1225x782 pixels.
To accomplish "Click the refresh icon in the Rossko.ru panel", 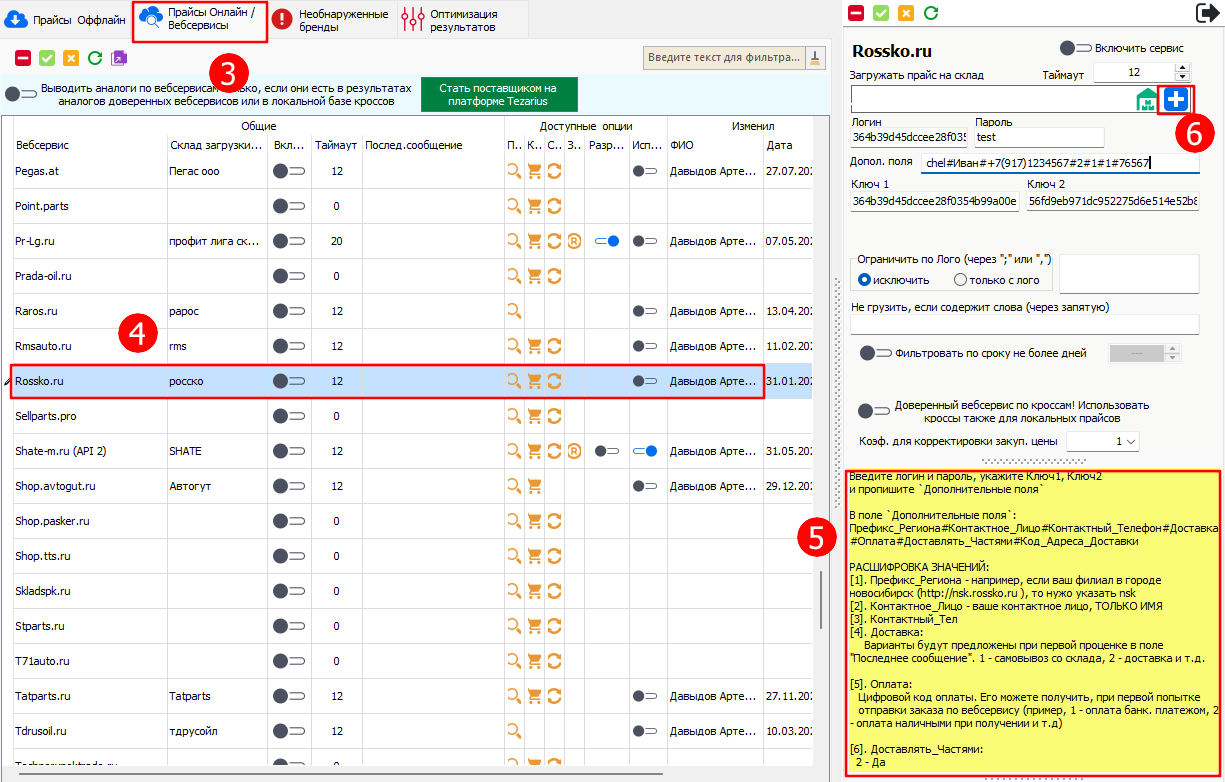I will point(931,13).
